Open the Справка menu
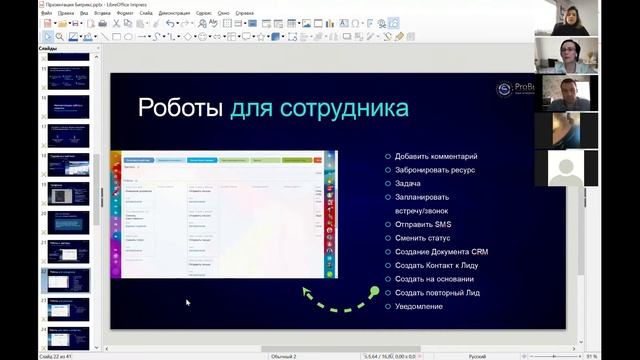640x360 pixels. pyautogui.click(x=244, y=13)
